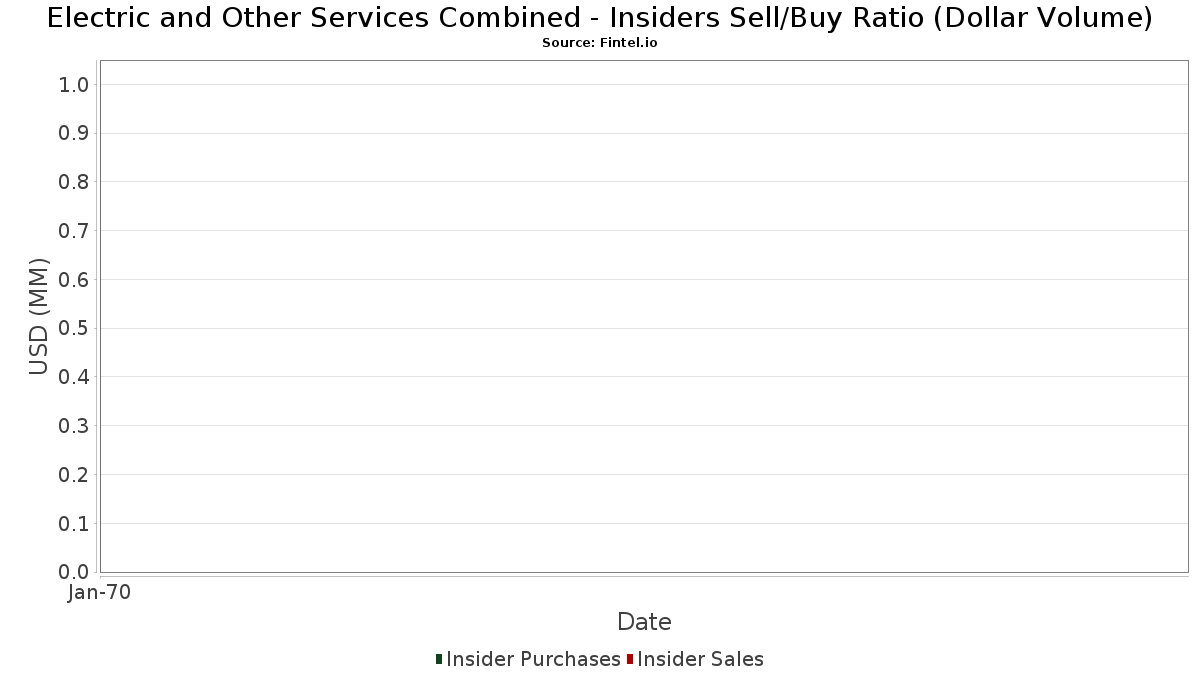Click the Date x-axis title

point(644,622)
